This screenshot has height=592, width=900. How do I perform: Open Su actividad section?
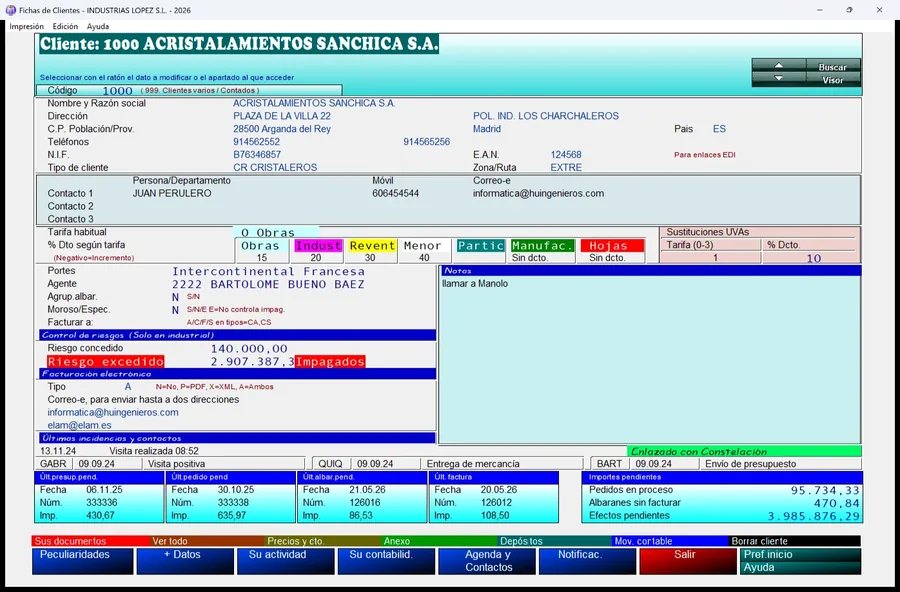click(285, 561)
